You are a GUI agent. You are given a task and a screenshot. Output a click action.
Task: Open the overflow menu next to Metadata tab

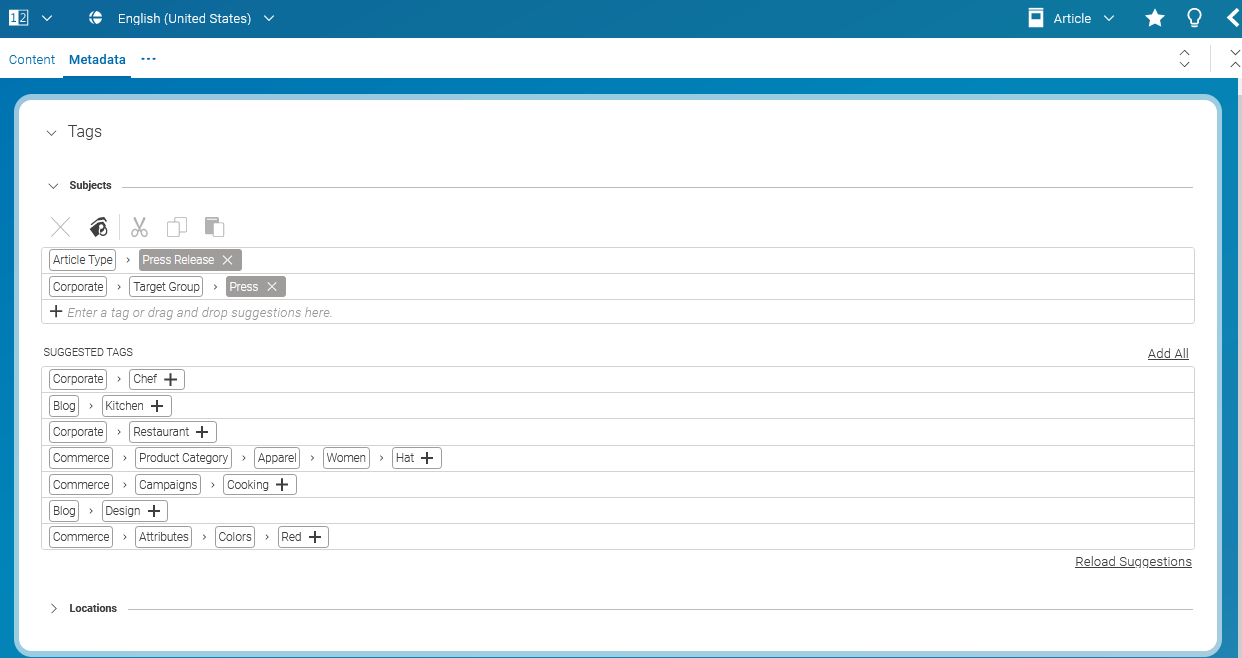(x=148, y=59)
